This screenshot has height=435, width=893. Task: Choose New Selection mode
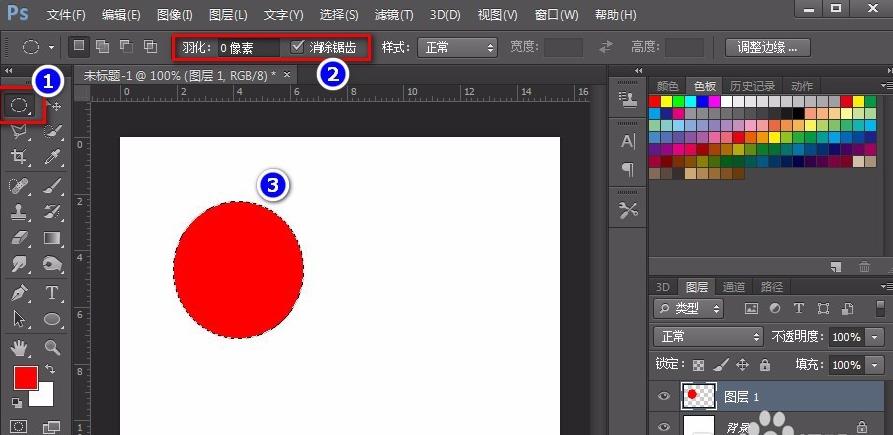tap(79, 47)
